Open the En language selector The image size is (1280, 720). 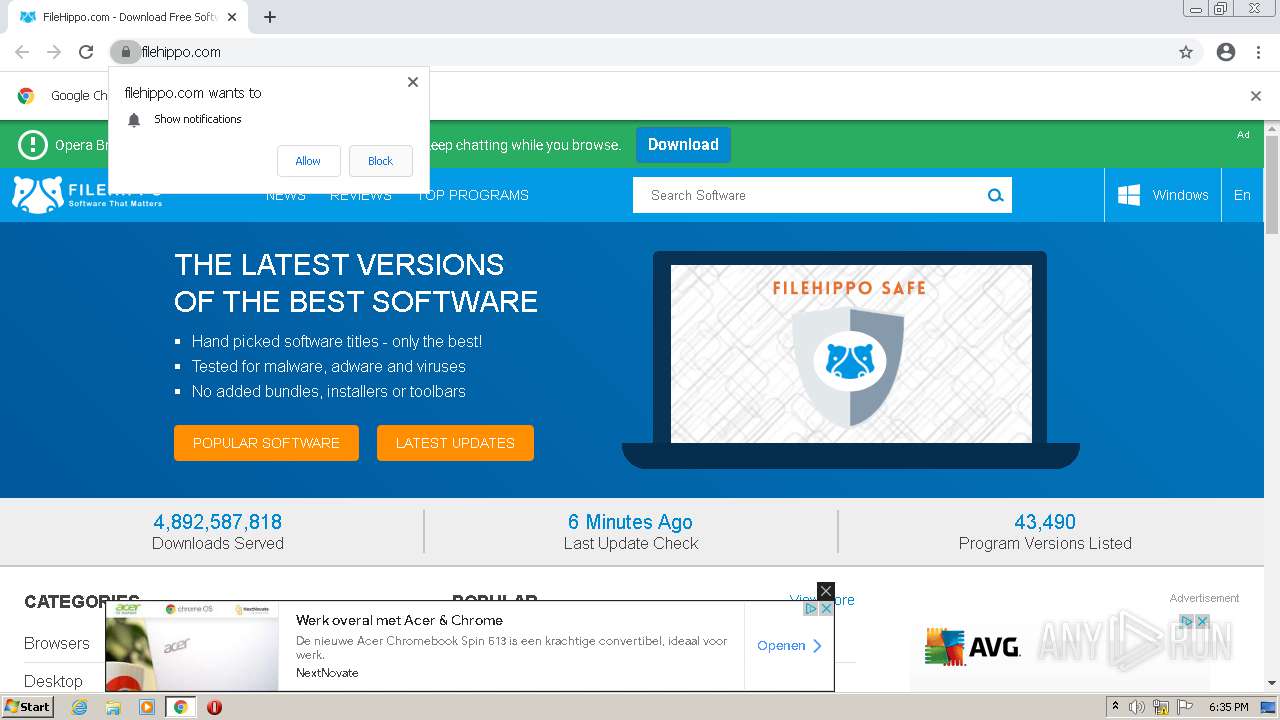click(1242, 195)
